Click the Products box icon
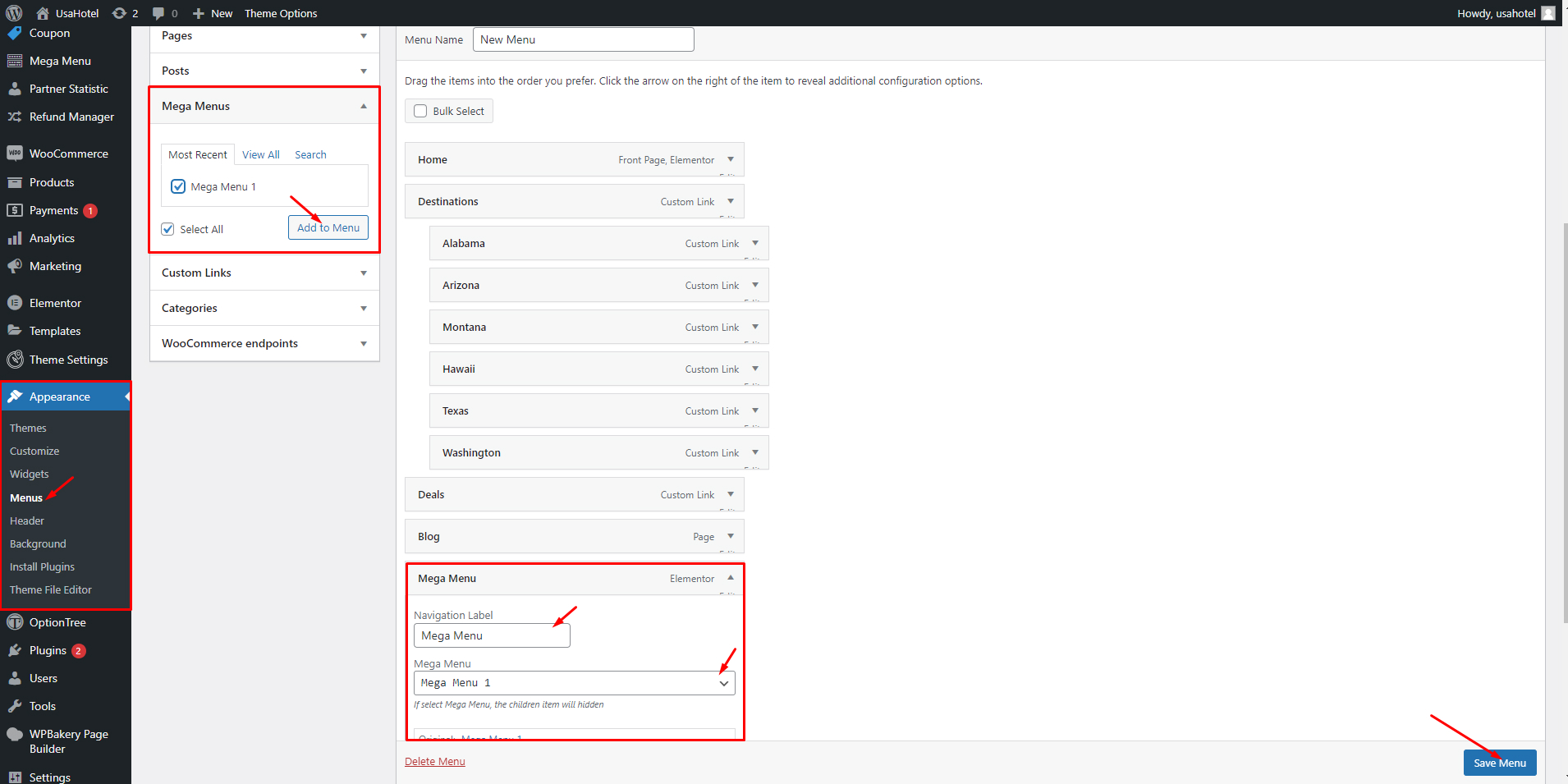The height and width of the screenshot is (784, 1568). click(15, 182)
